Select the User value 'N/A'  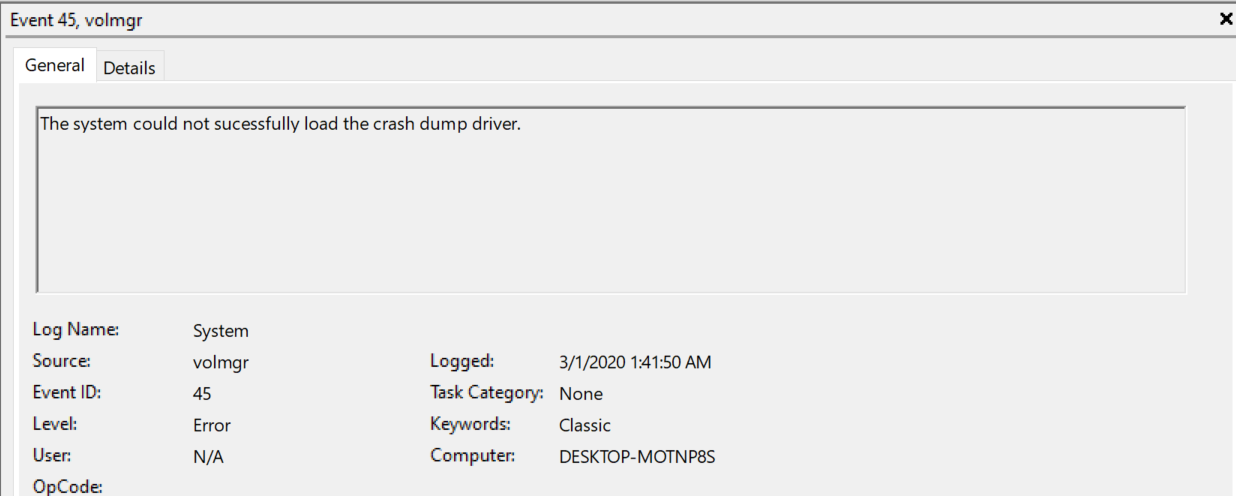207,457
